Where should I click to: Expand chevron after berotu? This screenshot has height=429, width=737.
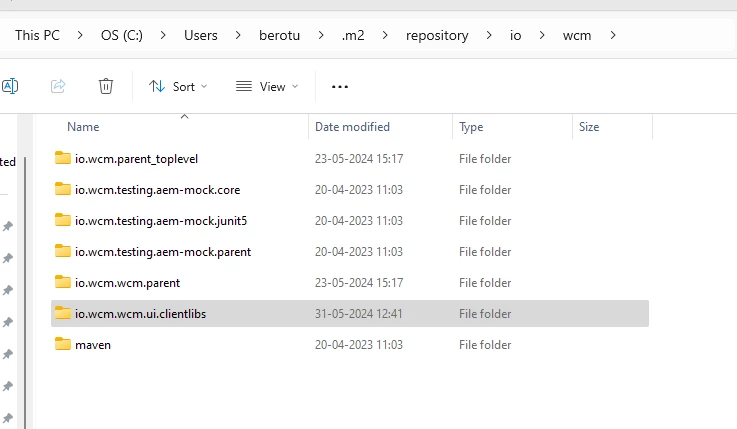pos(321,35)
